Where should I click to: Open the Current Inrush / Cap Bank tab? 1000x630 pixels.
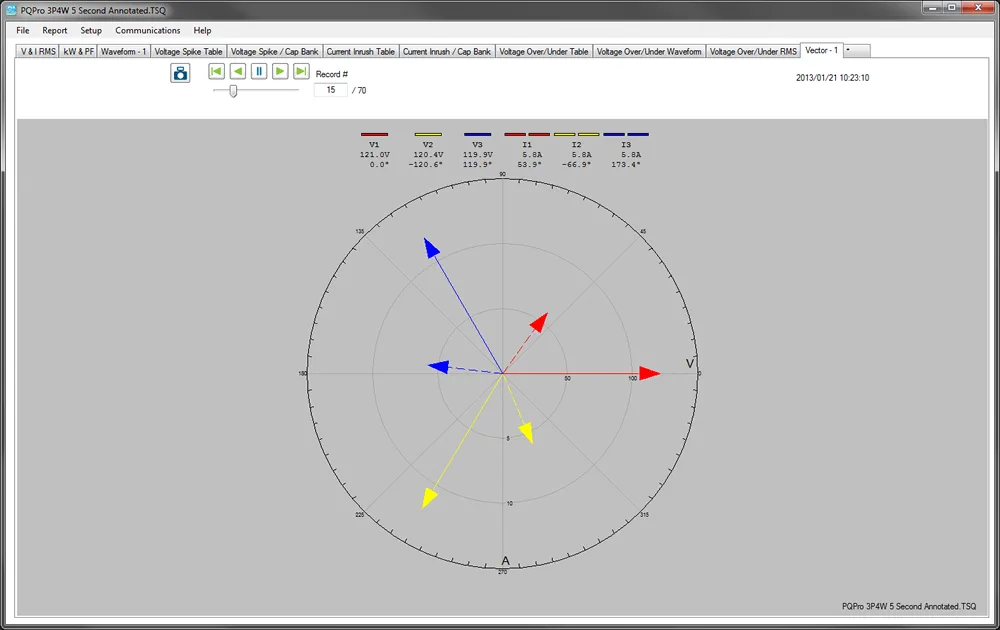pos(447,52)
